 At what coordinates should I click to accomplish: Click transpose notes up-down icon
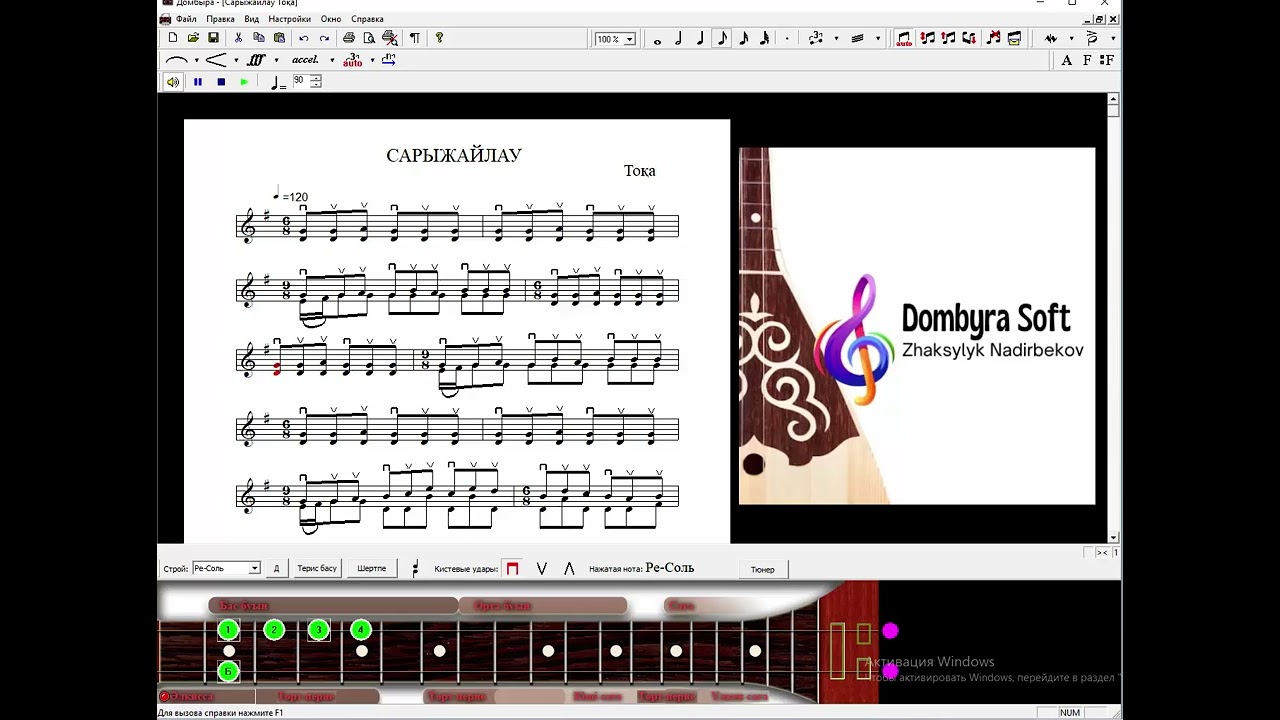coord(928,39)
